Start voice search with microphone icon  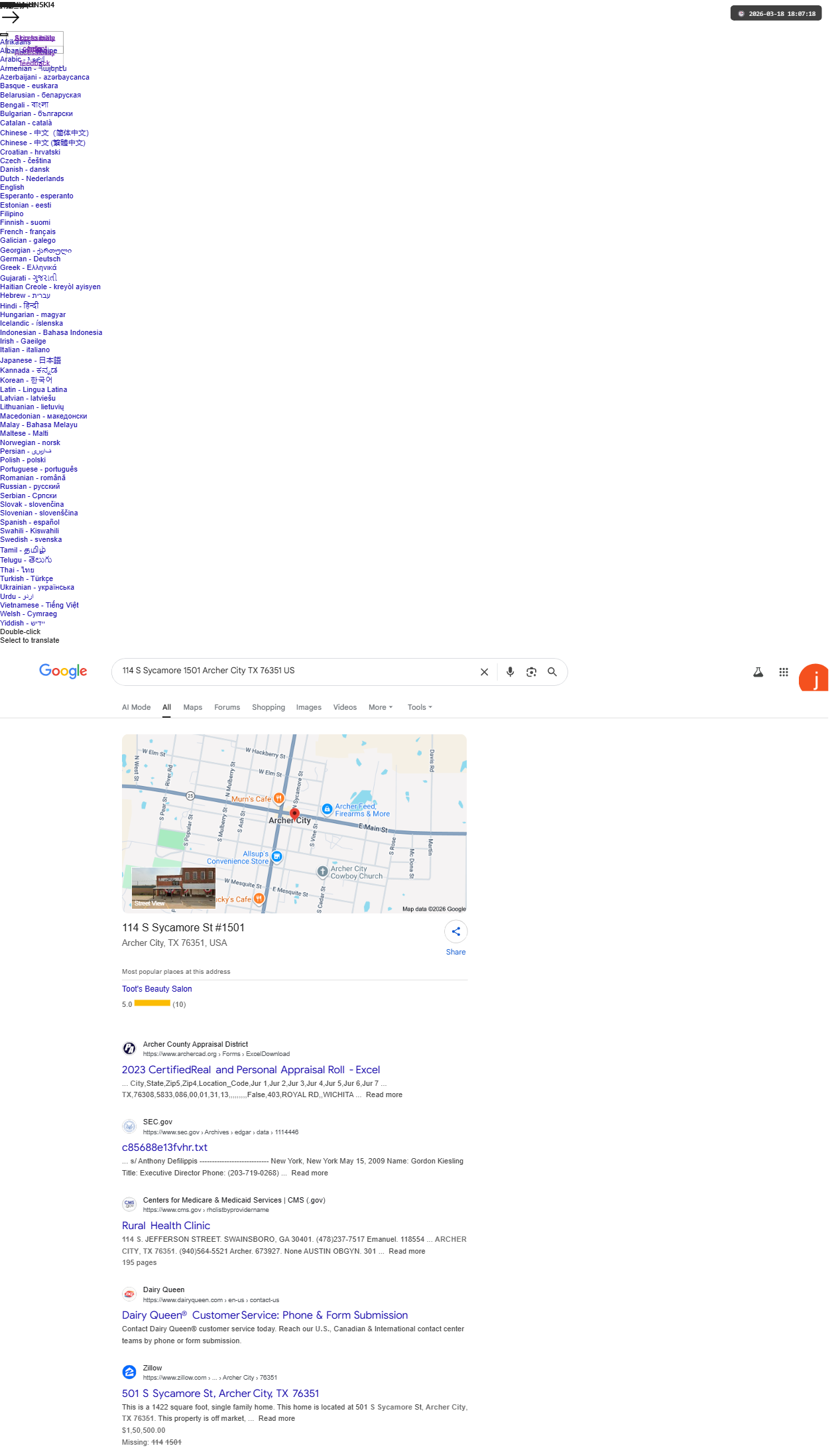pos(510,672)
